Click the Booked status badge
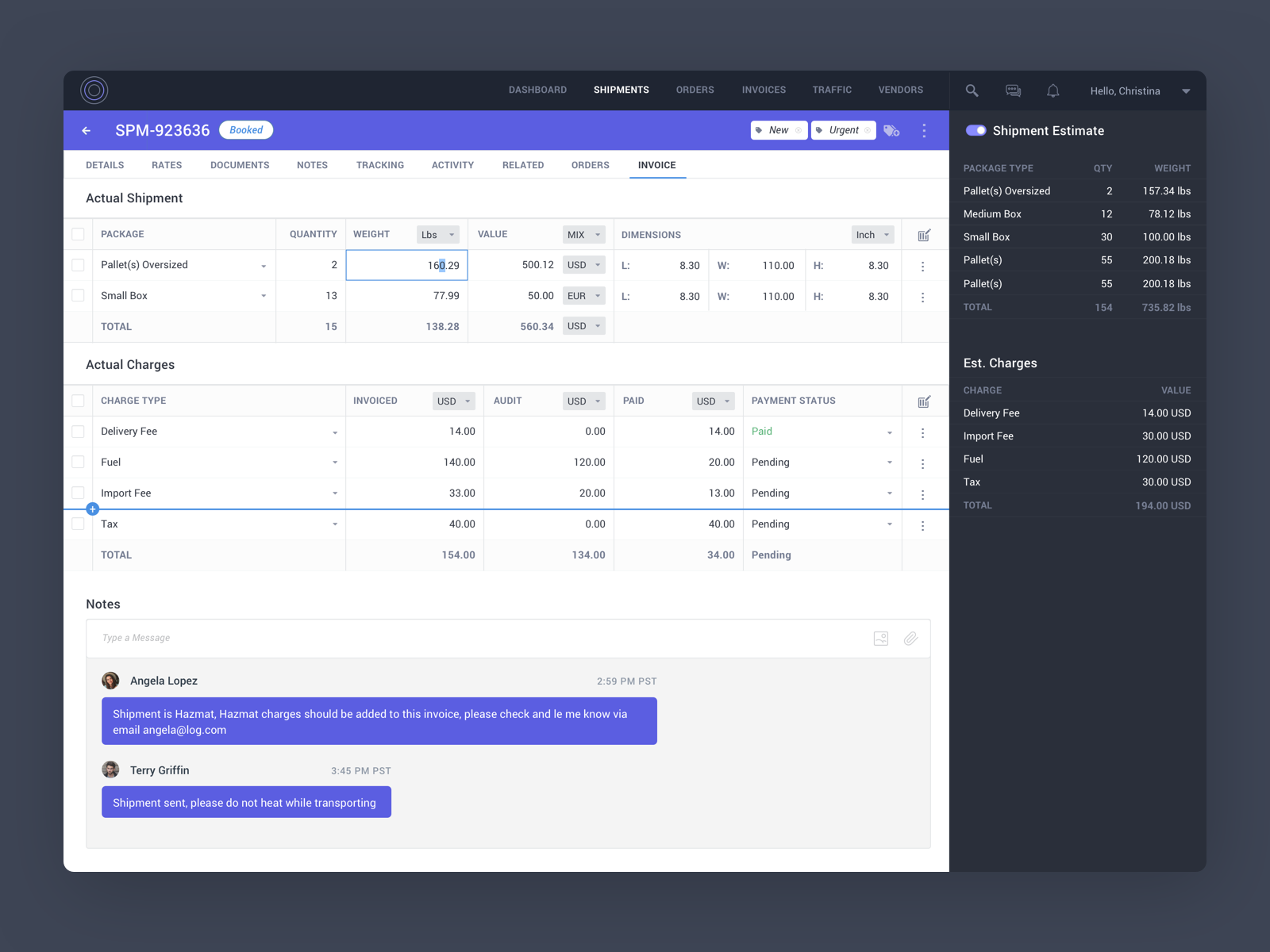The width and height of the screenshot is (1270, 952). click(x=246, y=130)
